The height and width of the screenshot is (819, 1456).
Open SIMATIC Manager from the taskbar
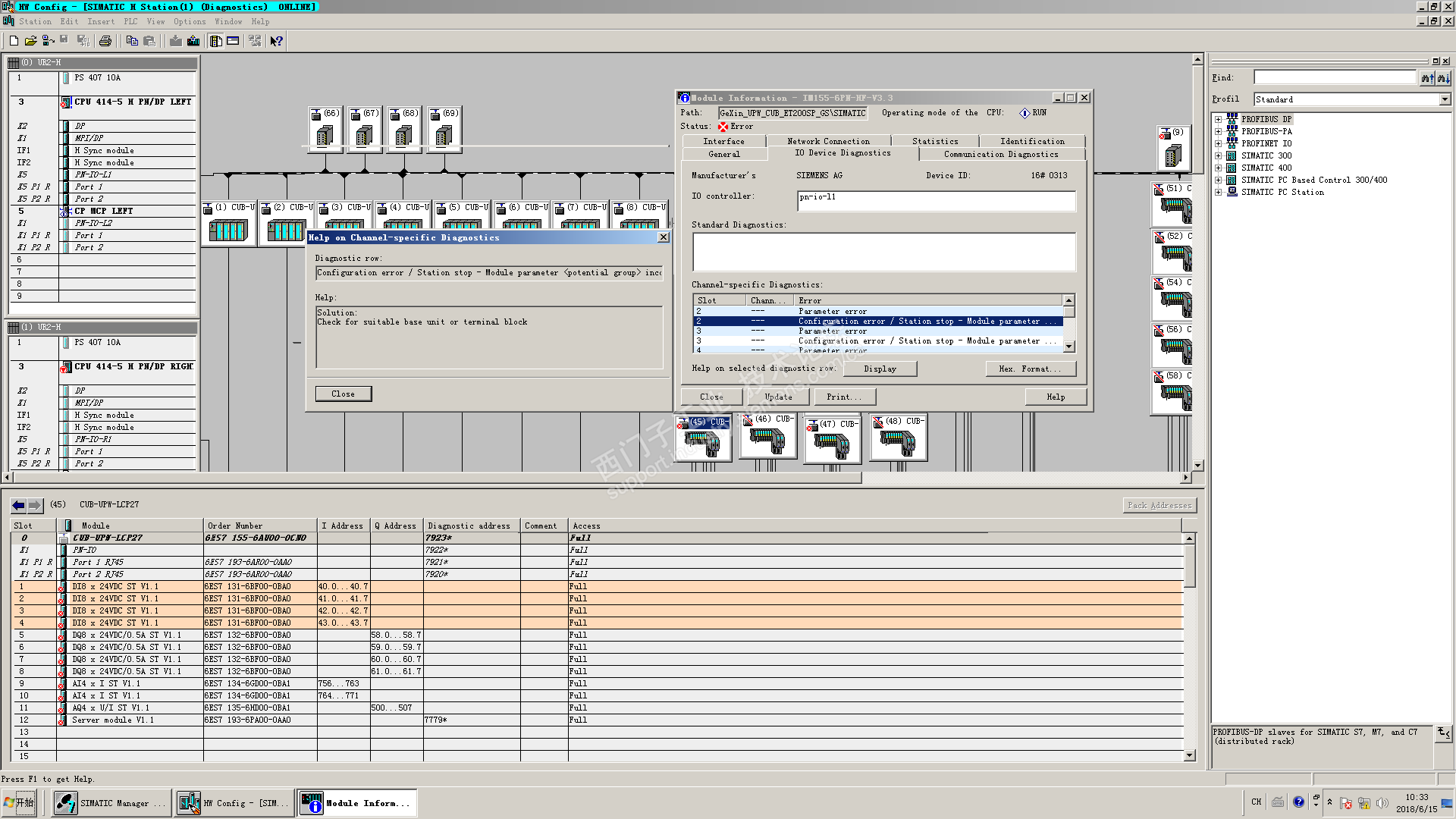point(111,803)
